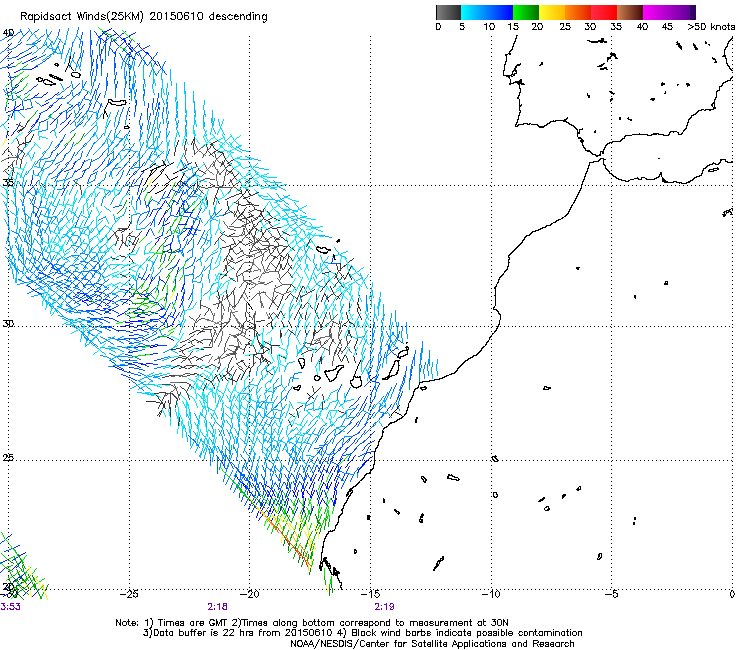
Task: Click the purple '2:19' pass time
Action: pos(385,607)
